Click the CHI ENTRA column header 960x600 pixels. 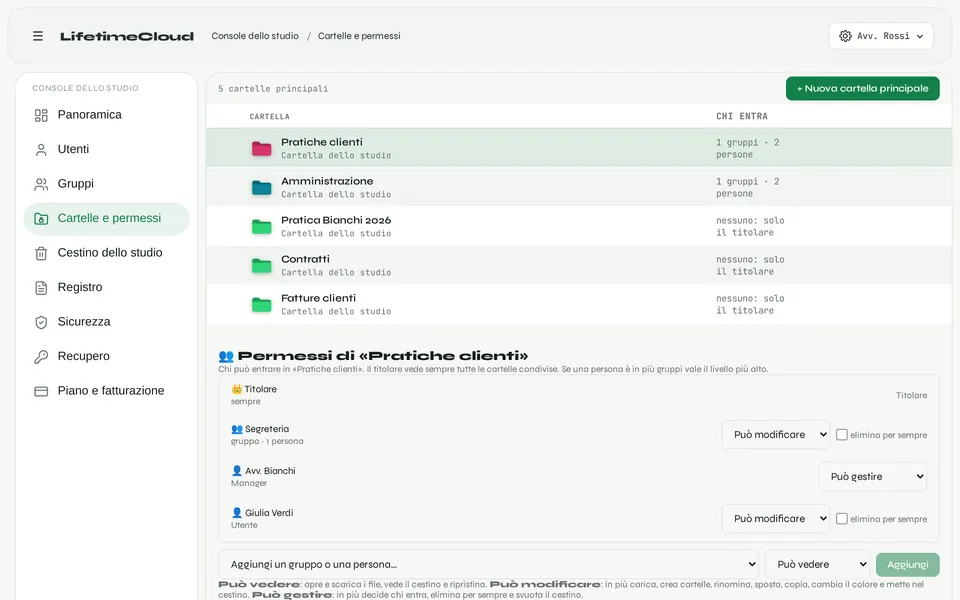point(741,116)
